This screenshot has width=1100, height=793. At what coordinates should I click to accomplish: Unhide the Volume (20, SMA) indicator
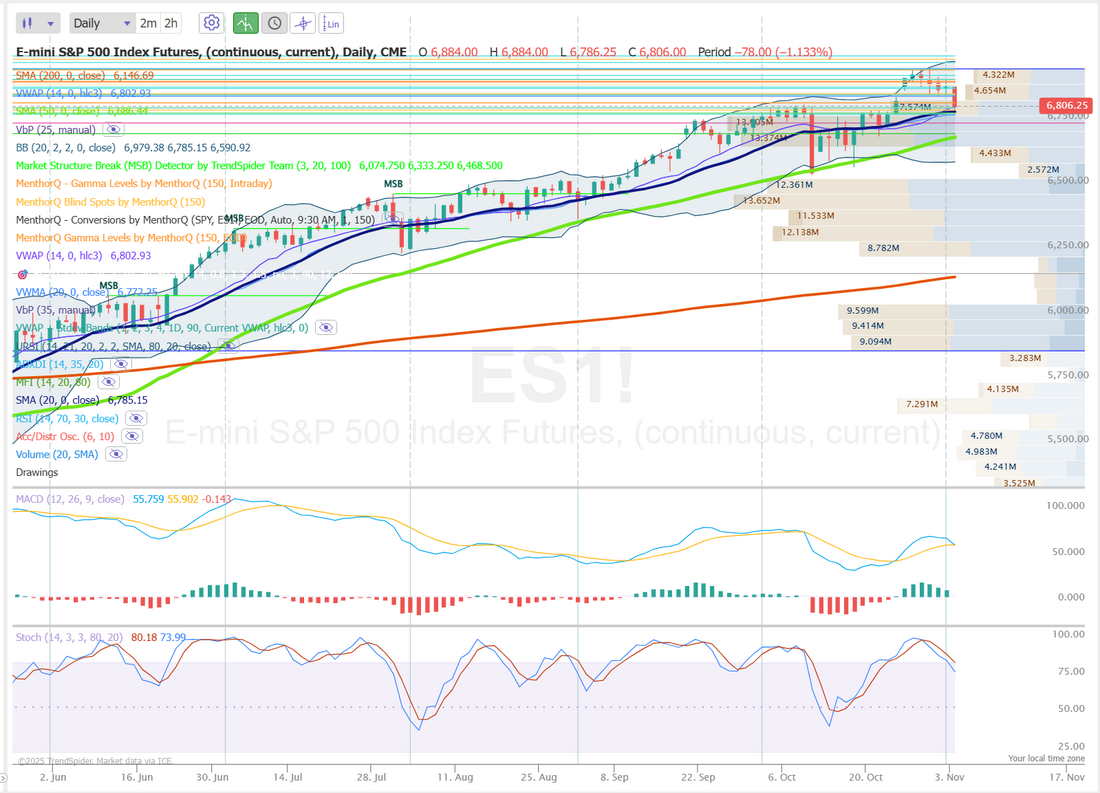click(116, 454)
